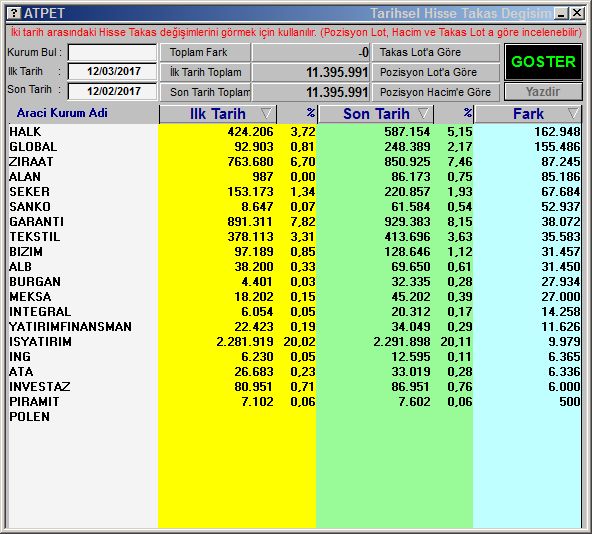Image resolution: width=592 pixels, height=534 pixels.
Task: Select the ALAN row name
Action: [x=25, y=177]
